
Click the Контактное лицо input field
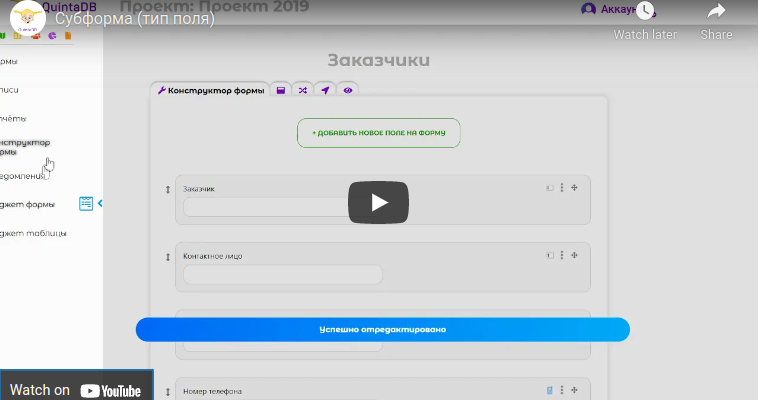[282, 274]
